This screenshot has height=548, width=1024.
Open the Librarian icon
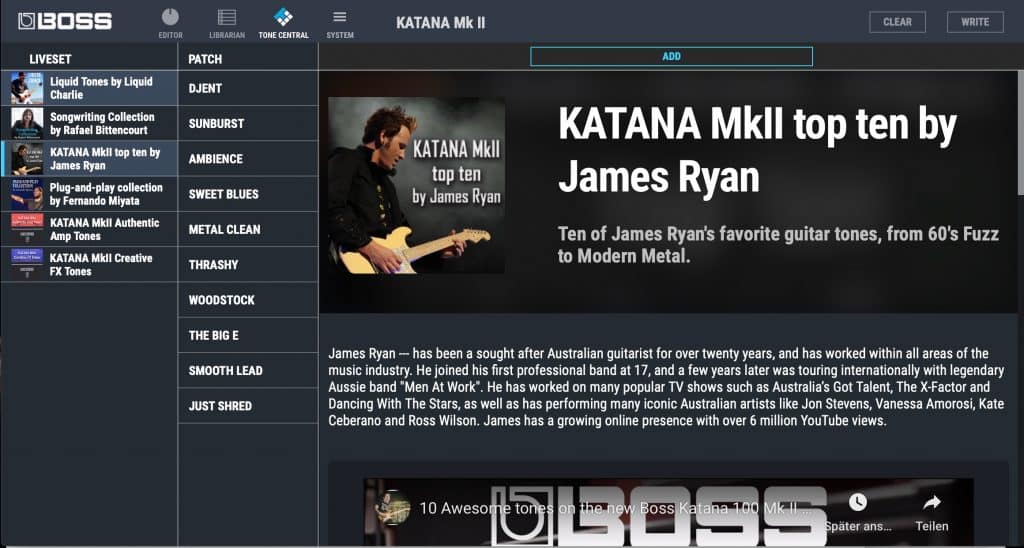click(x=227, y=18)
